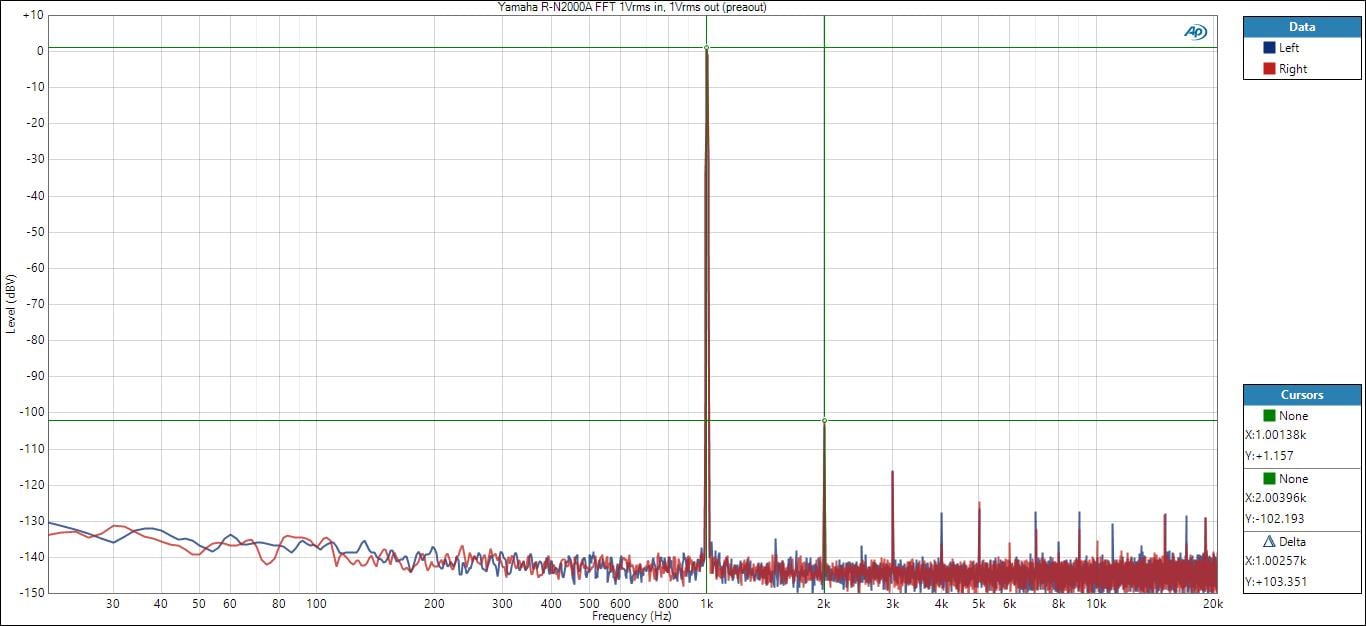Viewport: 1366px width, 626px height.
Task: Click the red Right channel color swatch
Action: tap(1269, 69)
